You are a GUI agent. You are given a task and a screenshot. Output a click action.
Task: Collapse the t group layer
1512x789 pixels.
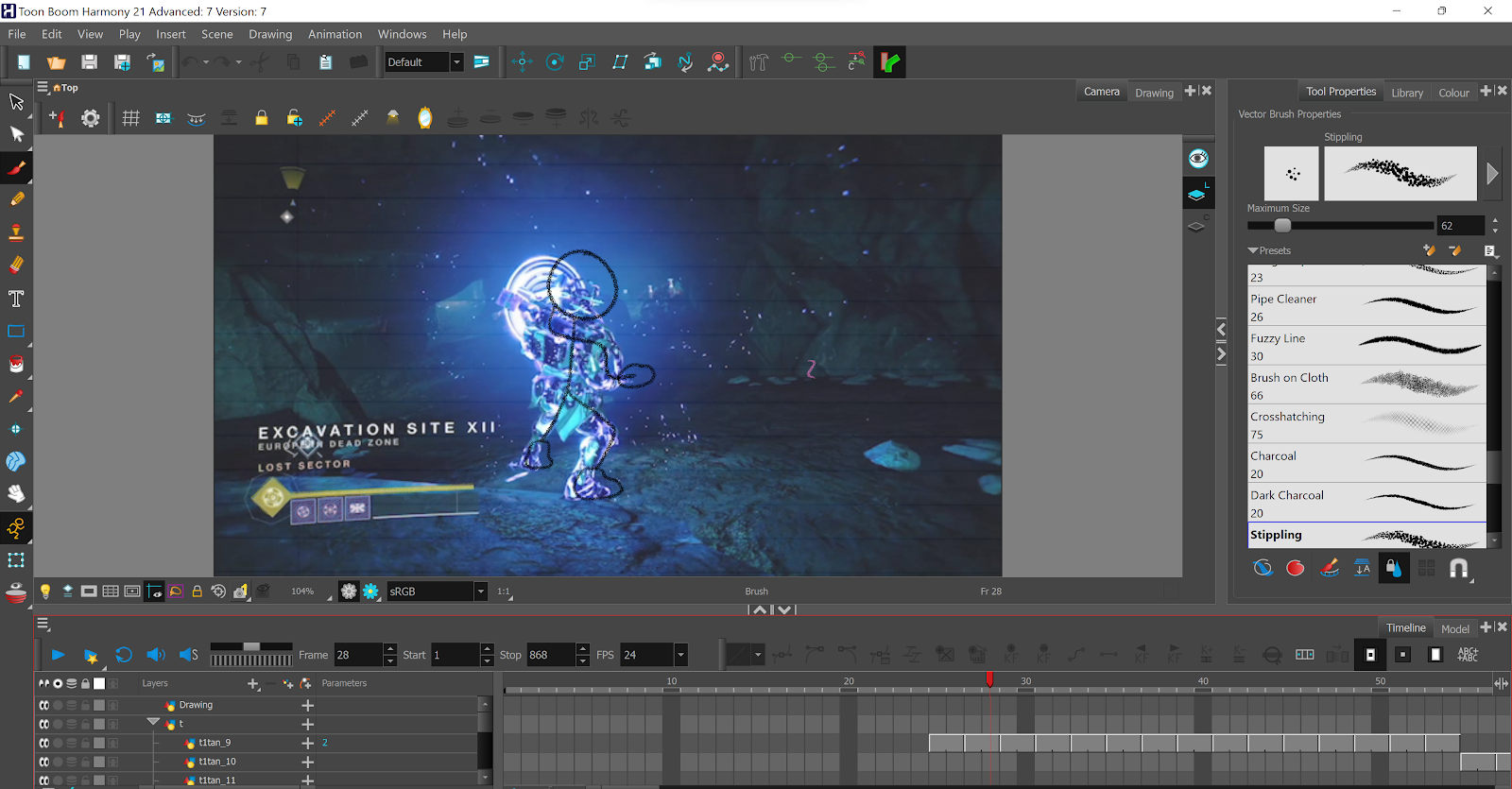pyautogui.click(x=153, y=723)
